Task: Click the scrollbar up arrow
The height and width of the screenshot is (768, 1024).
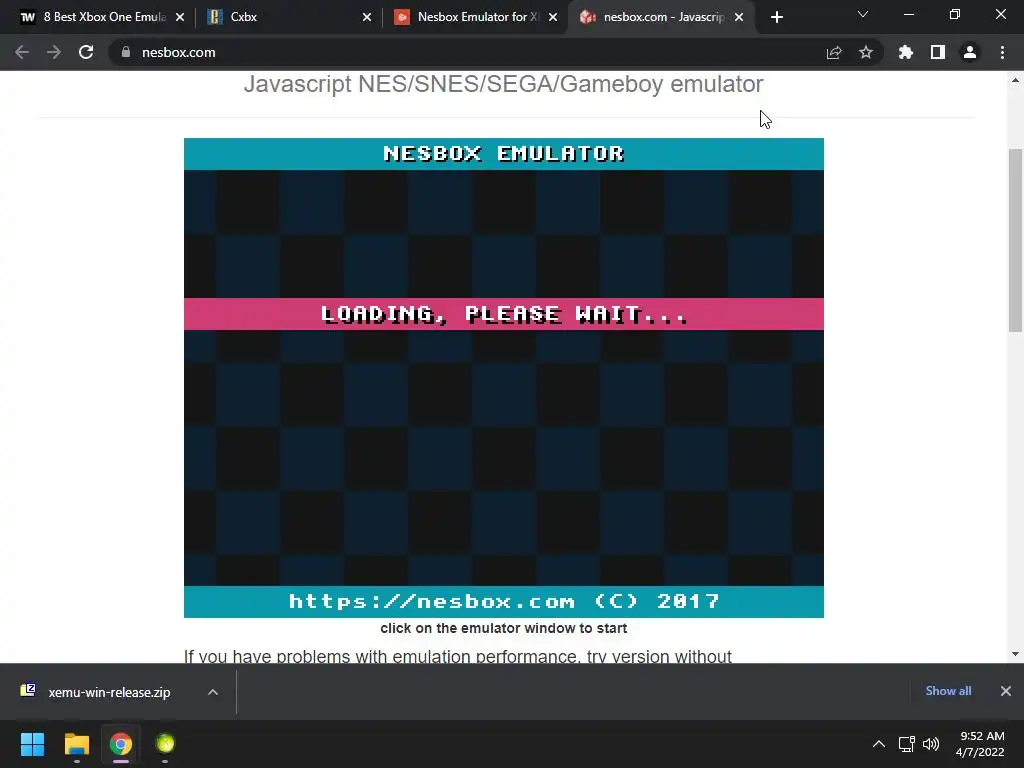Action: [1015, 80]
